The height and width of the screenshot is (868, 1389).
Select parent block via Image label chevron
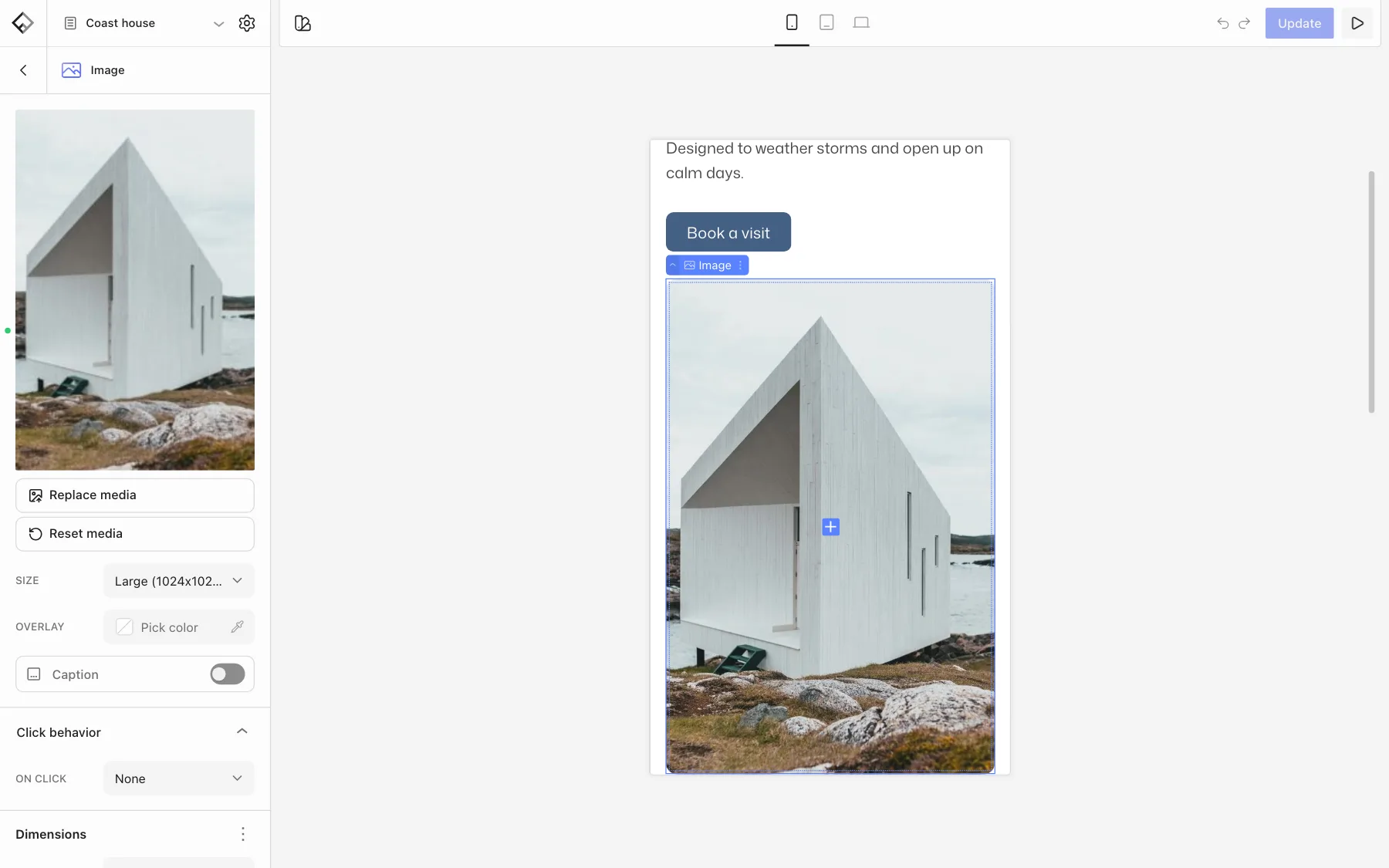click(673, 265)
